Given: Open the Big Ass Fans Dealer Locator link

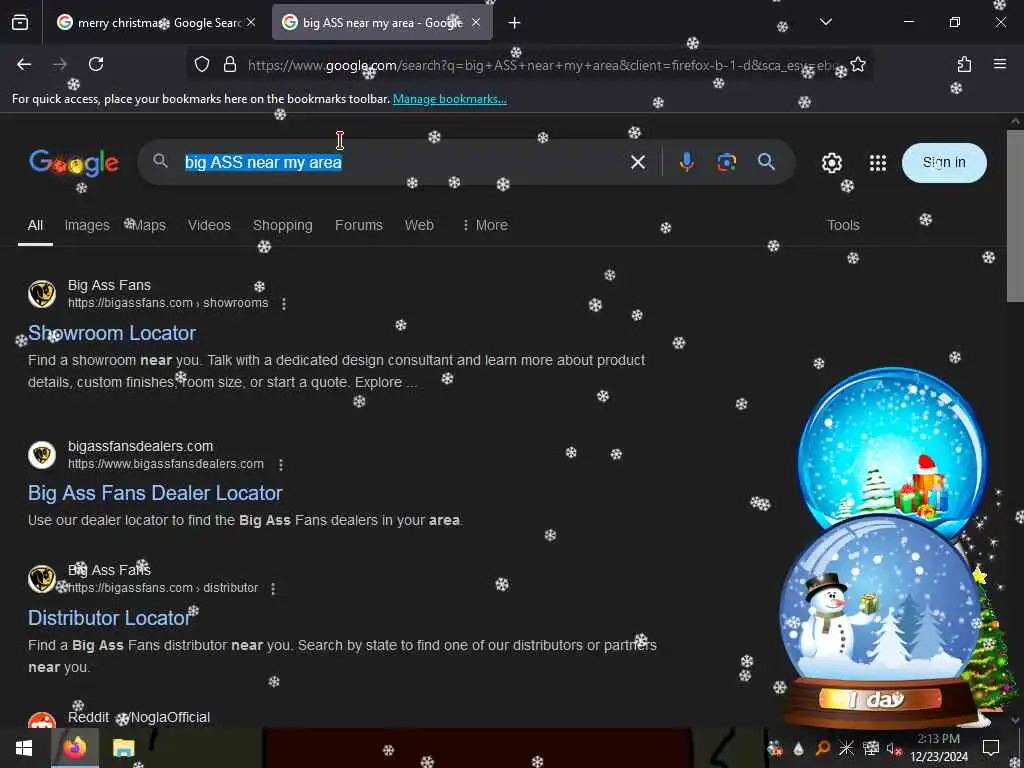Looking at the screenshot, I should coord(155,493).
